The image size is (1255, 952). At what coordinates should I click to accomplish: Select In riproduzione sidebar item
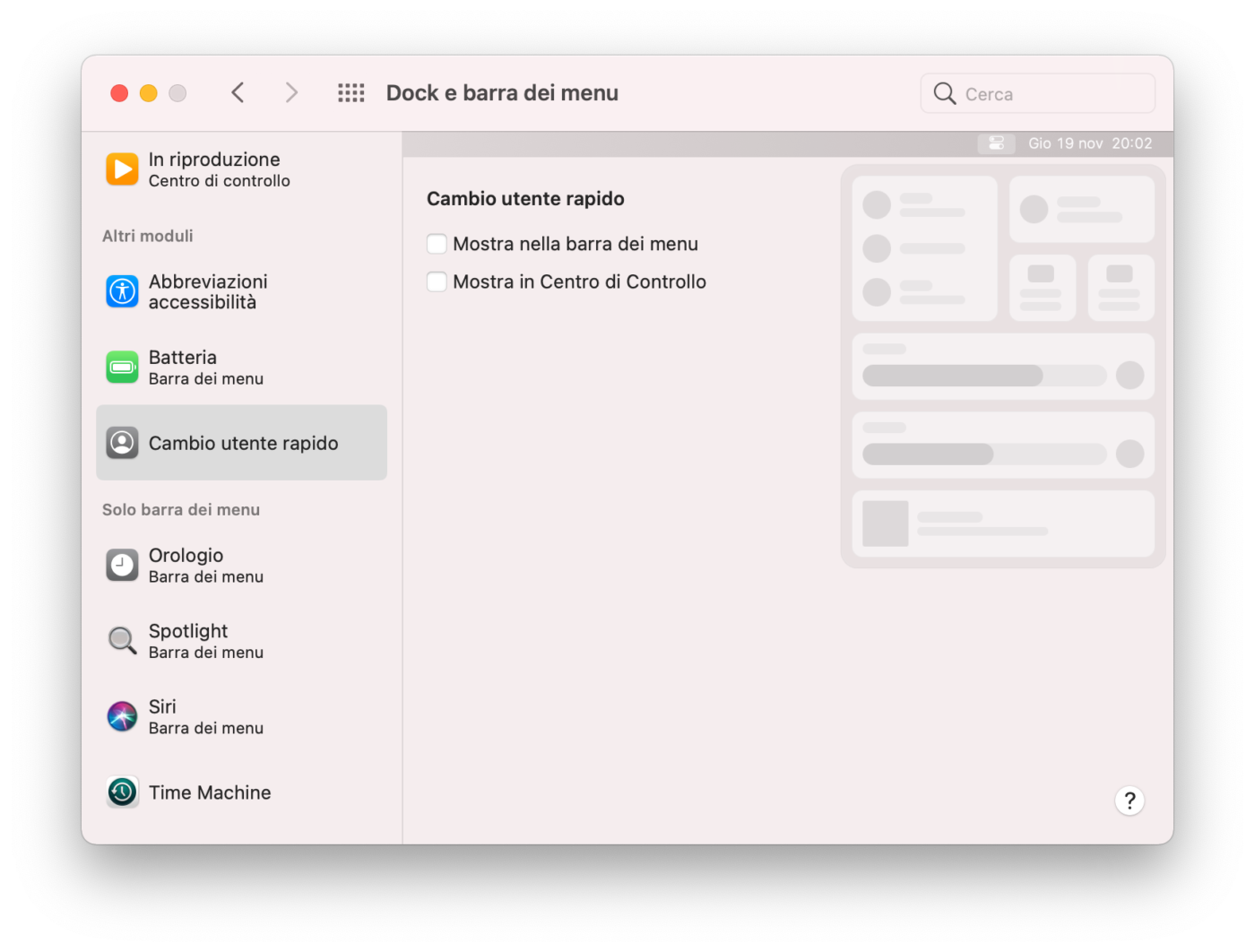coord(241,169)
